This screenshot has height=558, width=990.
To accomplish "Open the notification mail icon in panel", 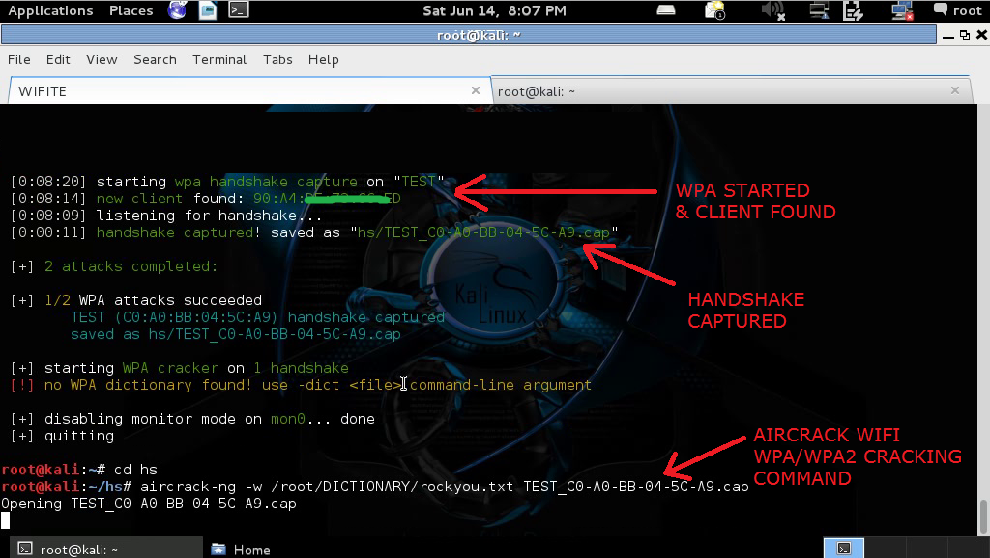I will (x=715, y=11).
